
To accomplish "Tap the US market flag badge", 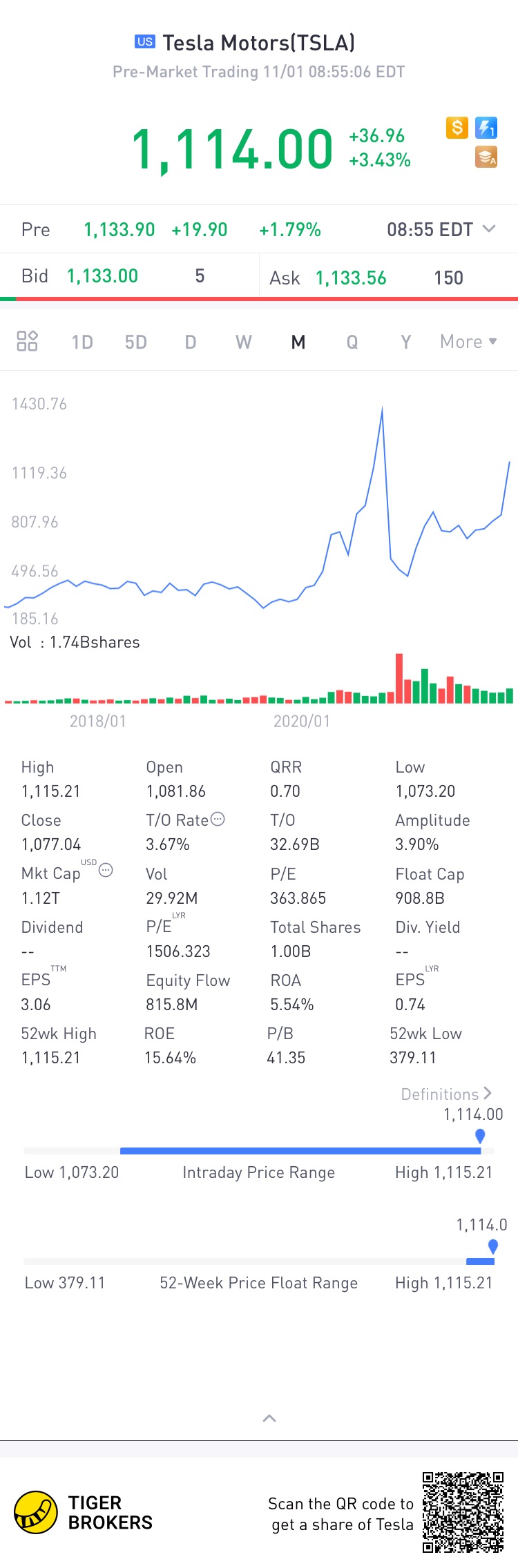I will (x=145, y=41).
